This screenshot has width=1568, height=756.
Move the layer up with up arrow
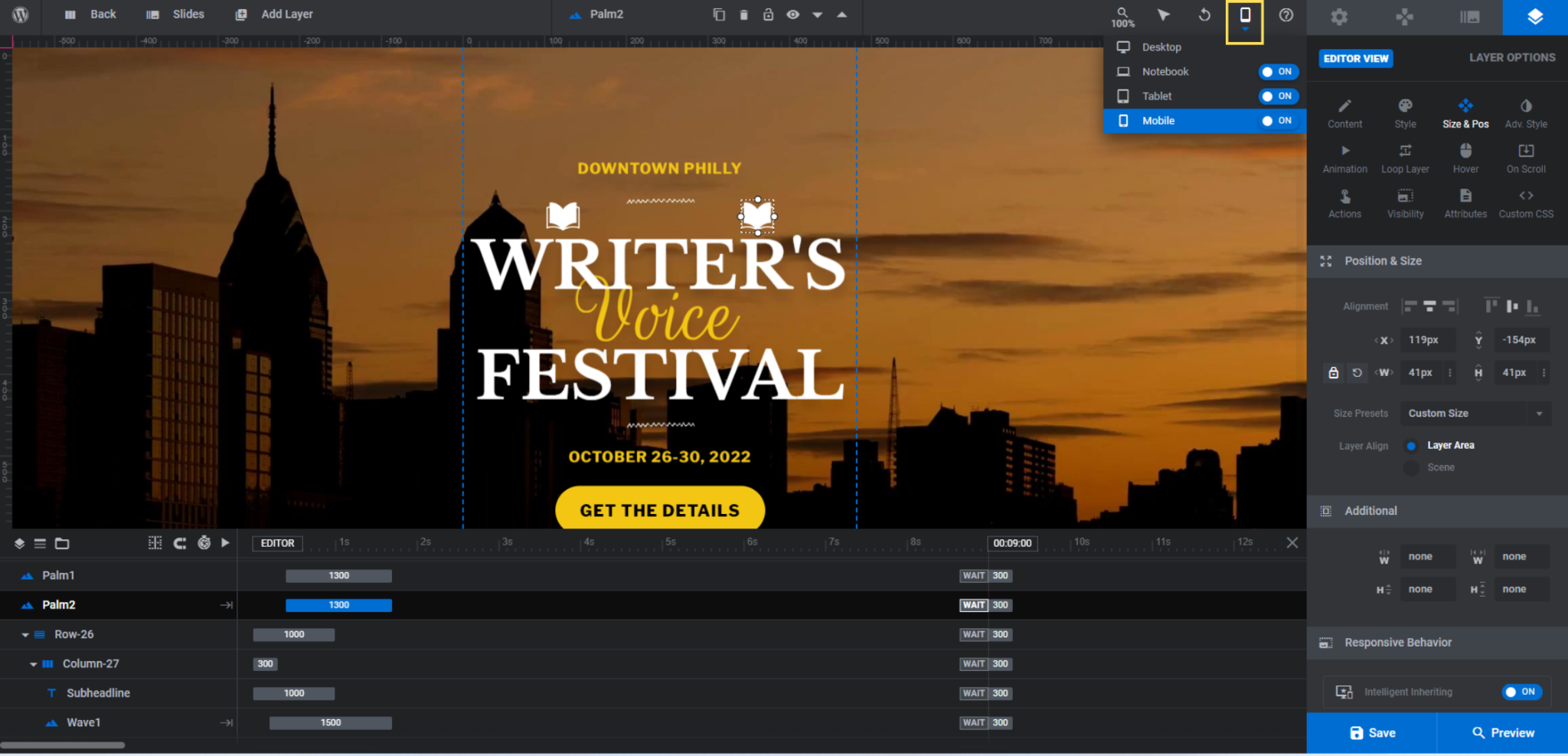tap(841, 15)
